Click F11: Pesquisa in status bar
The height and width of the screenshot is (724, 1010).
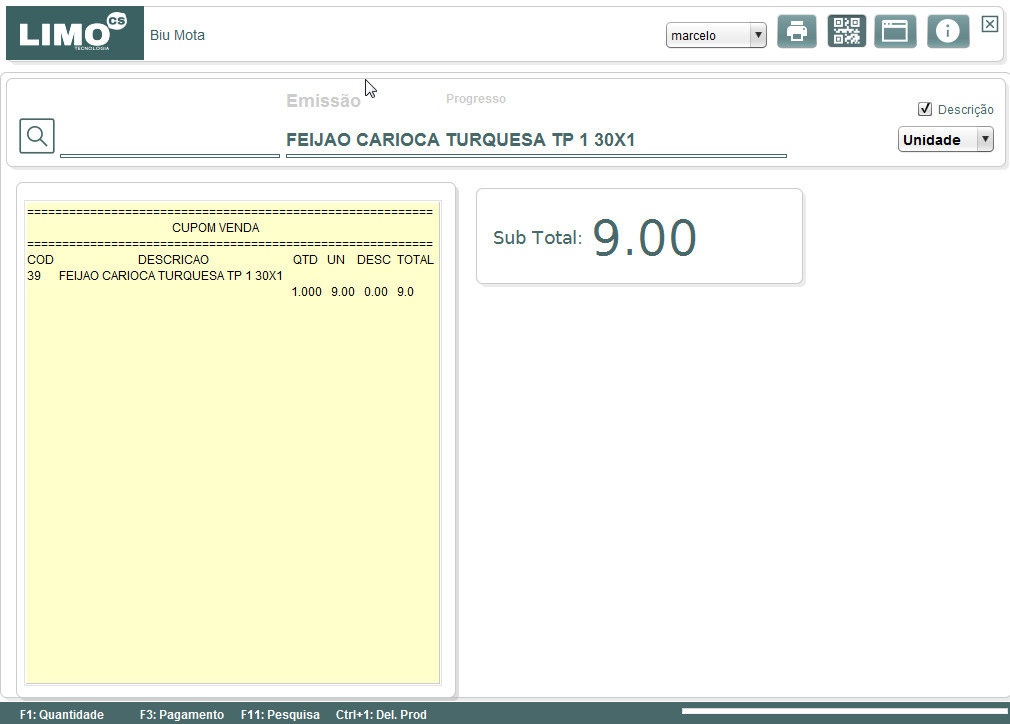pos(280,714)
